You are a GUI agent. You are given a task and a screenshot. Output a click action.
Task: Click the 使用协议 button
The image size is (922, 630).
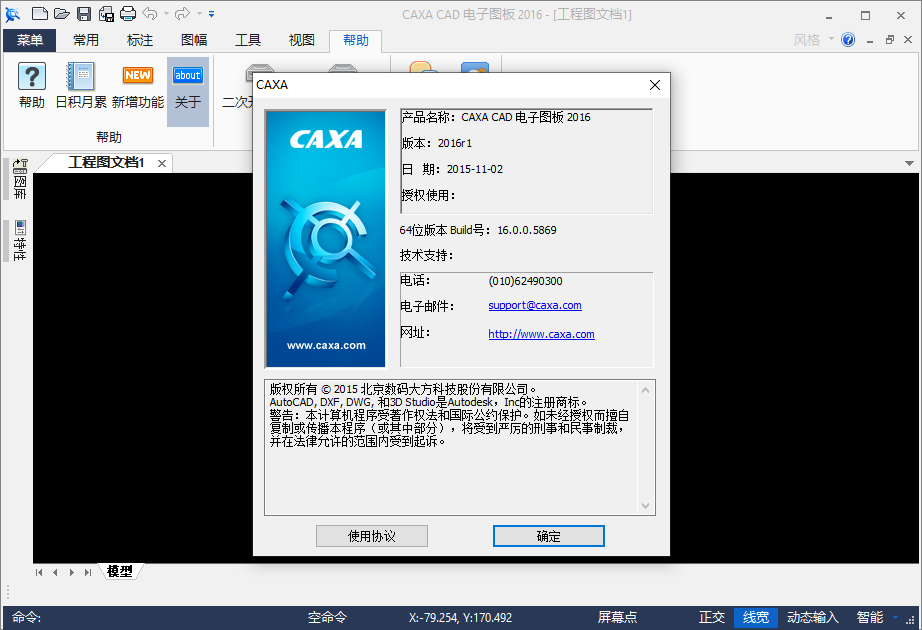click(372, 536)
